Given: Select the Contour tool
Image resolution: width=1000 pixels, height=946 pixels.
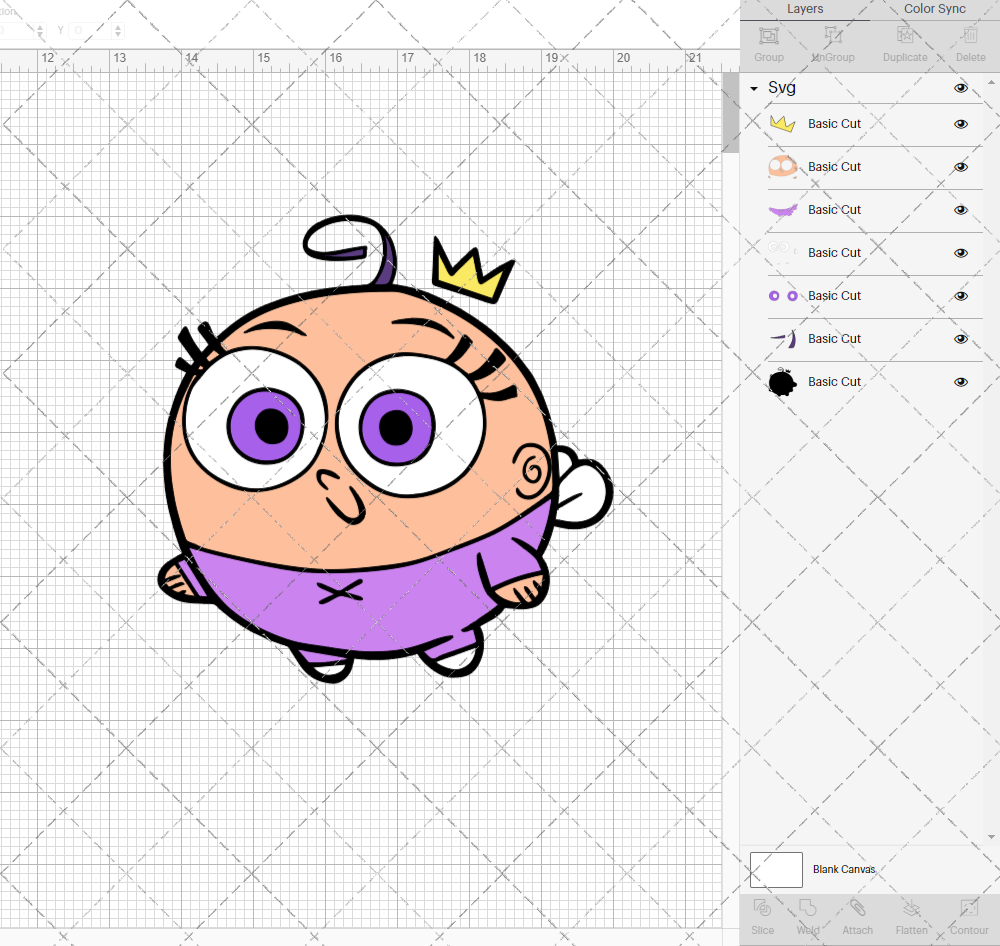Looking at the screenshot, I should tap(969, 907).
